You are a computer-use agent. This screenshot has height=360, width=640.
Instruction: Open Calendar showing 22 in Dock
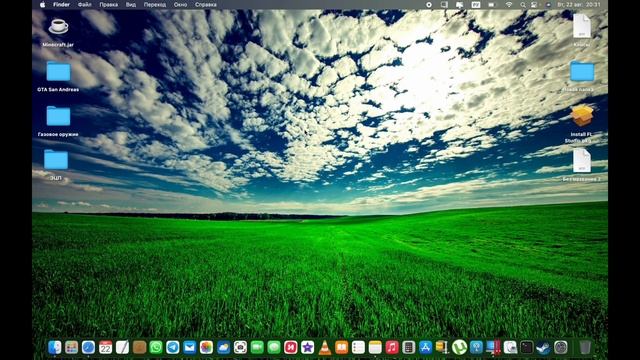tap(105, 347)
